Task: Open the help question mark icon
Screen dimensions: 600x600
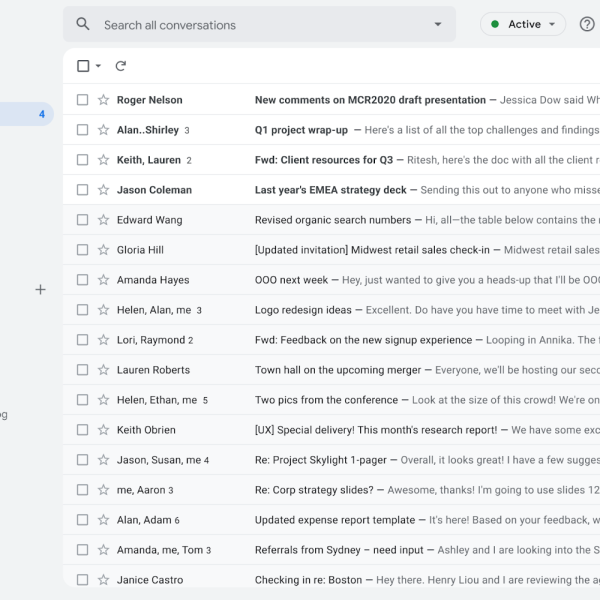Action: click(587, 24)
